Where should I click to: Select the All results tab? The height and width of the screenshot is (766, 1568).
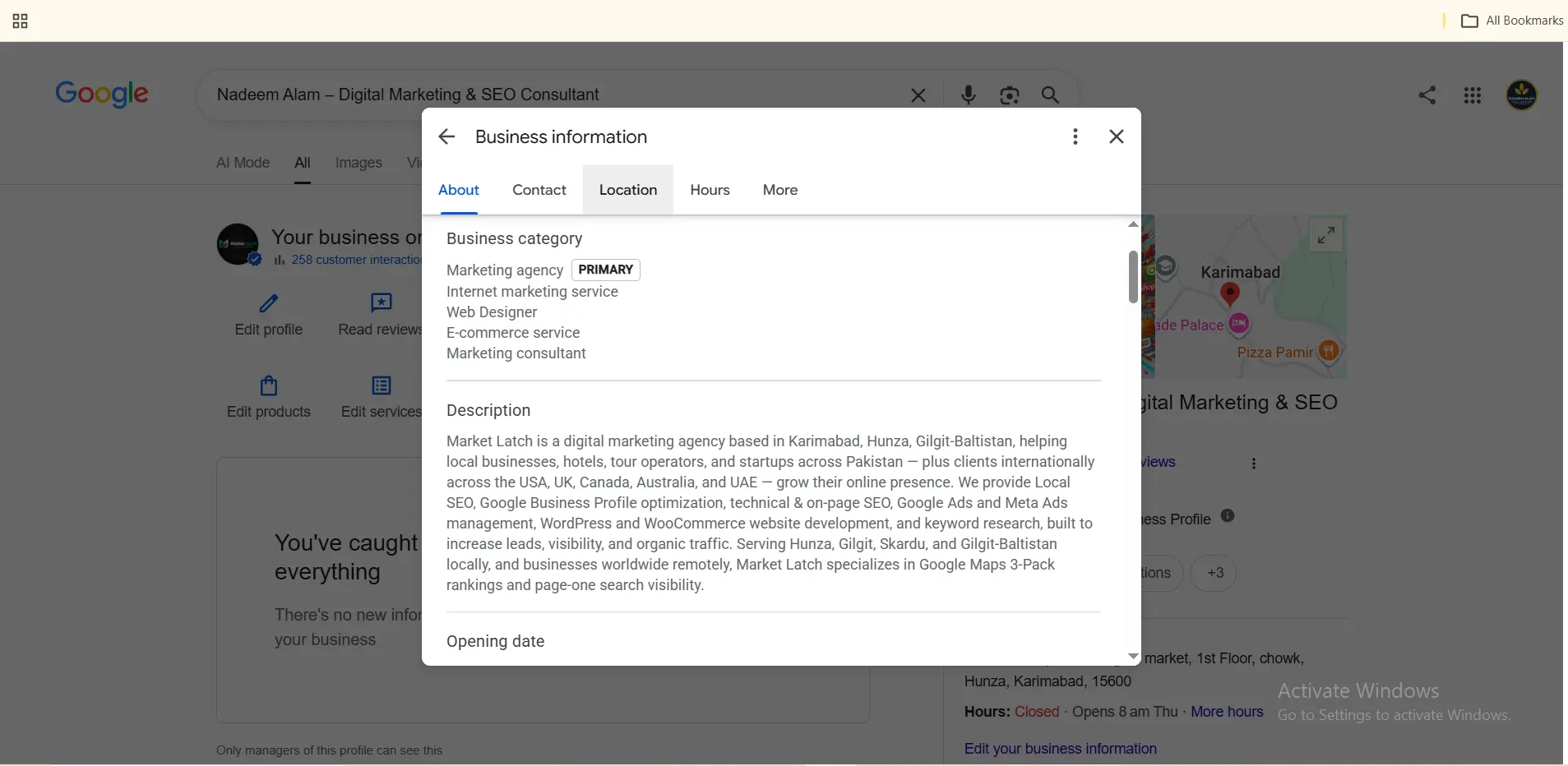pos(303,163)
